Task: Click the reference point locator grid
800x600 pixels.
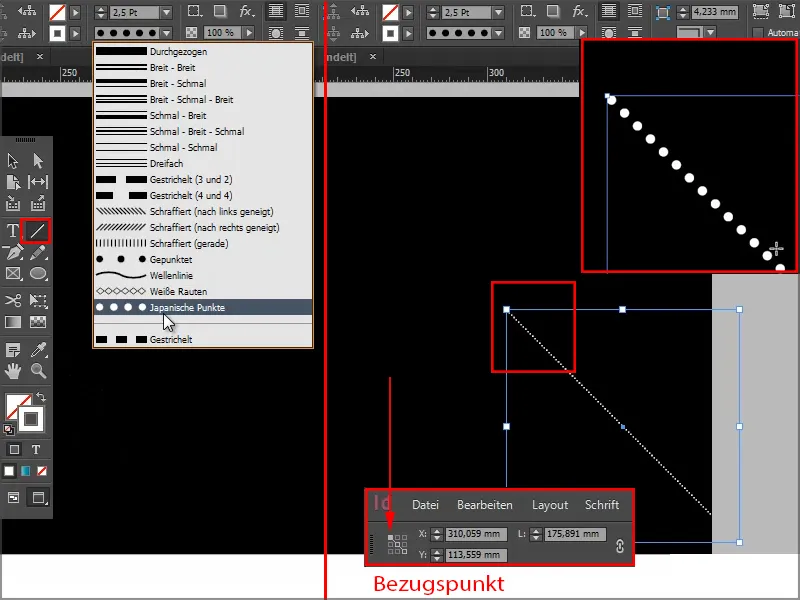Action: (x=397, y=544)
